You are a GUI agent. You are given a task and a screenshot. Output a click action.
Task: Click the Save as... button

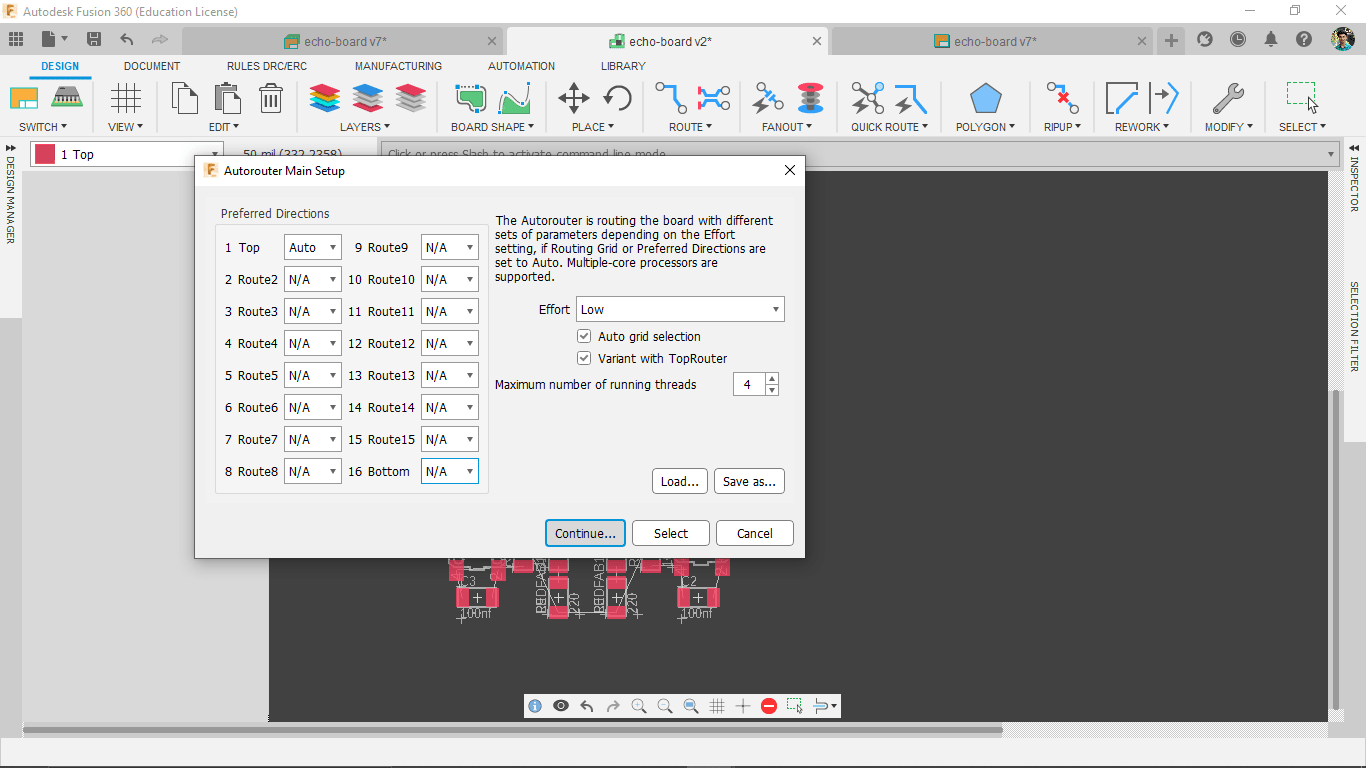point(749,481)
